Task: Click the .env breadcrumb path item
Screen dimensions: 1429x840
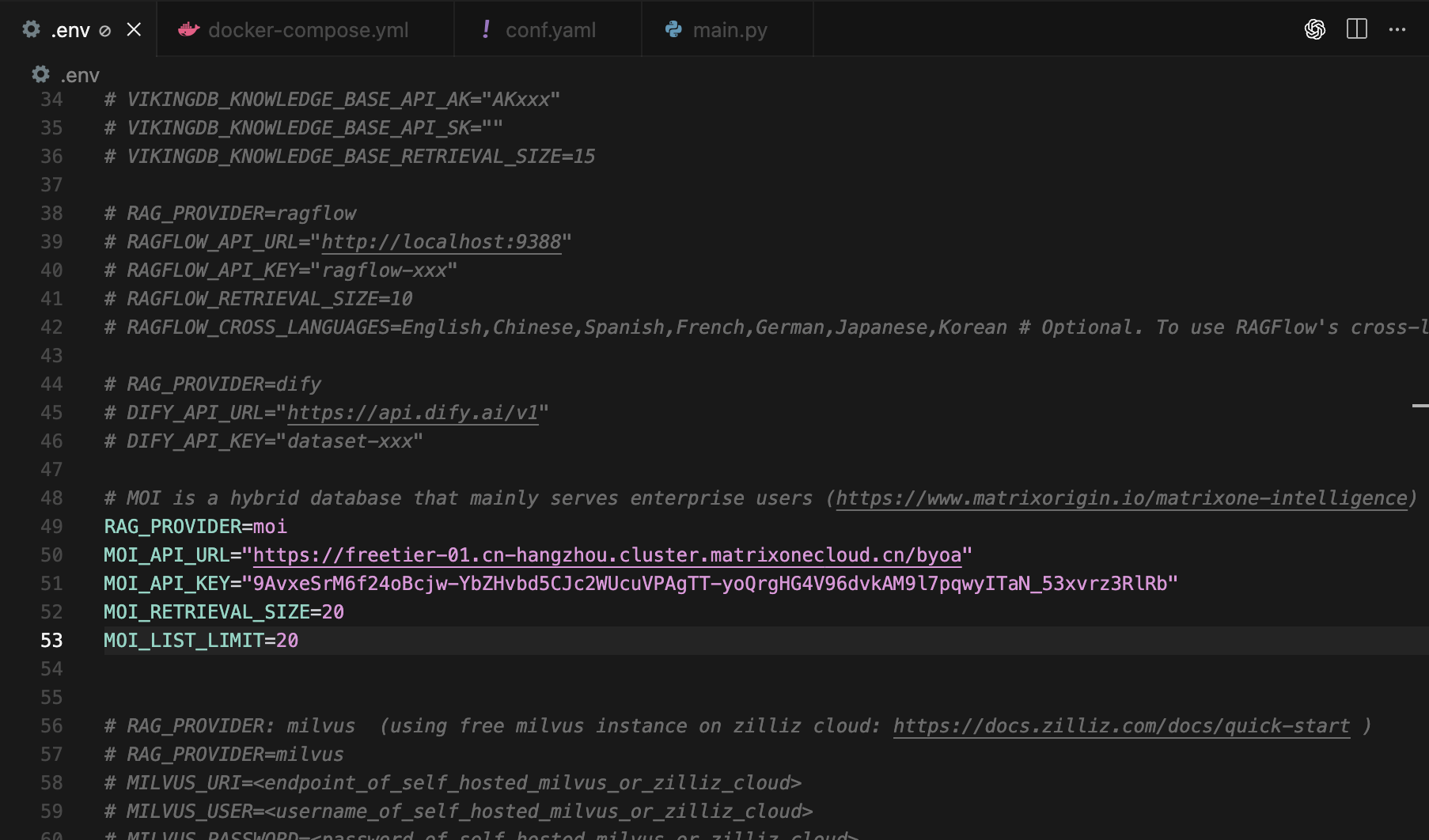Action: coord(80,75)
